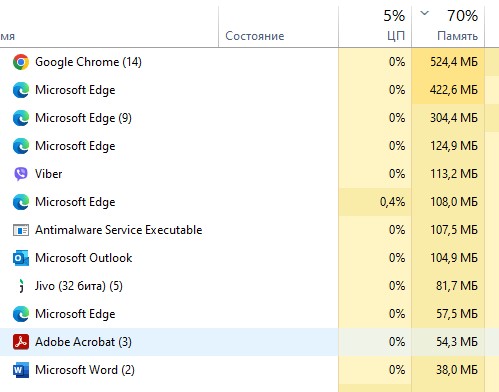Select Microsoft Edge name using 422,6 МБ
499x392 pixels.
tap(75, 90)
